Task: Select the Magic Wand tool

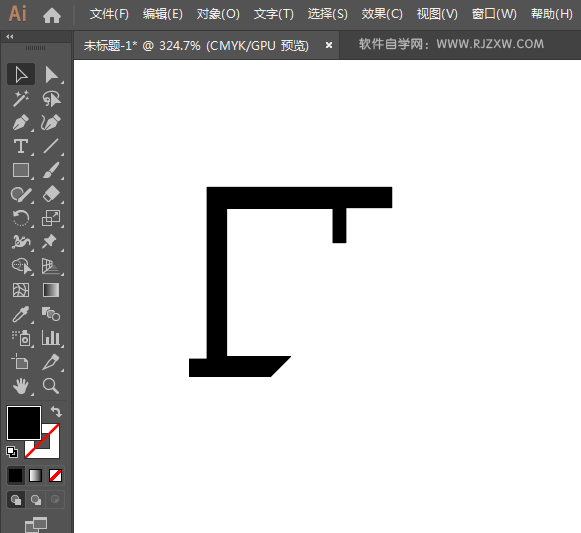Action: pyautogui.click(x=21, y=99)
